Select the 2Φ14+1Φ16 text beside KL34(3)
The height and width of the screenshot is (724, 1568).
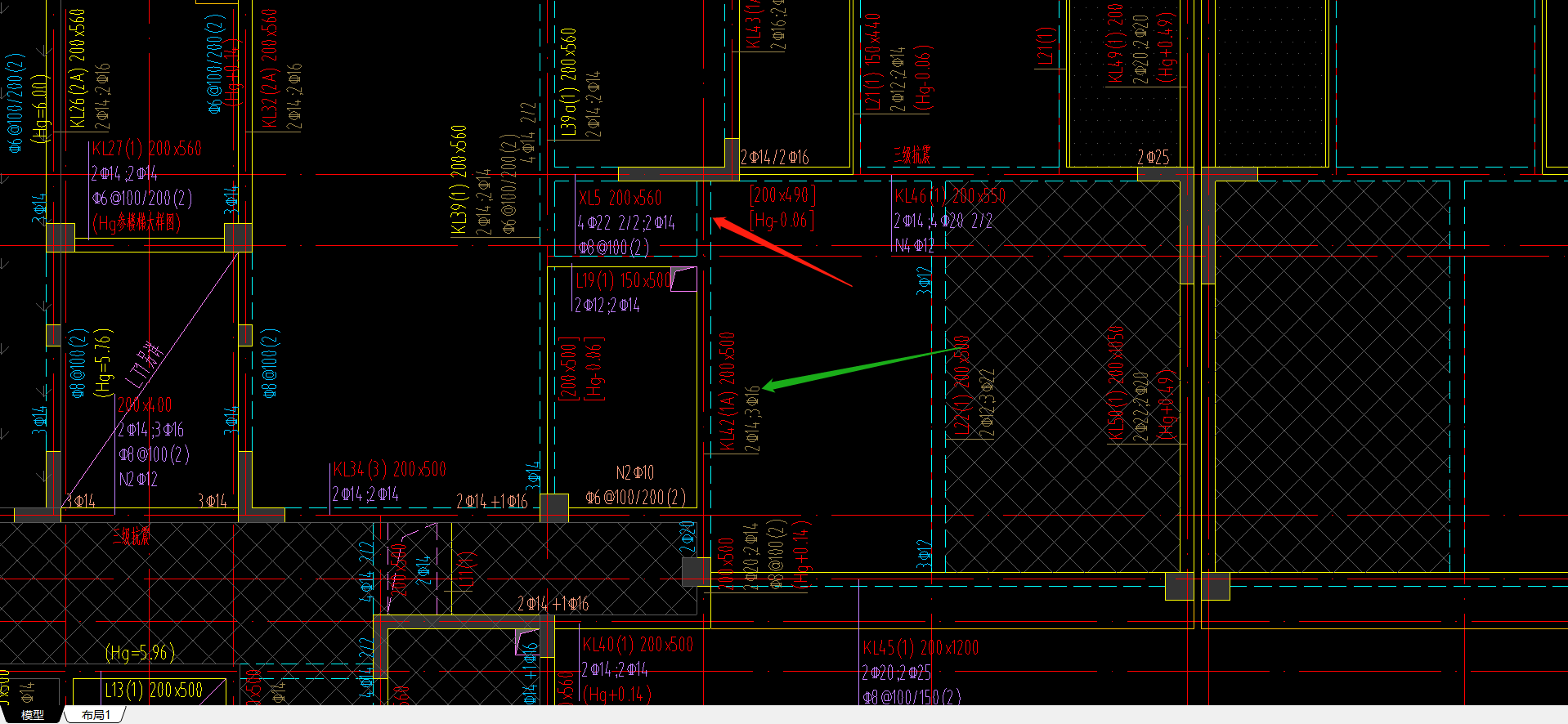pos(492,501)
